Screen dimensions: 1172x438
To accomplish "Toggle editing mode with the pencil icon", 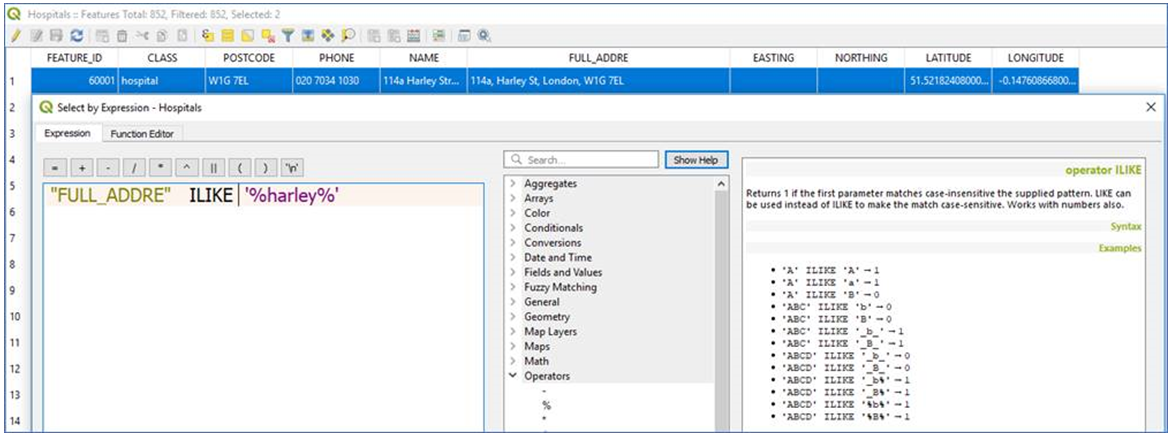I will 15,35.
